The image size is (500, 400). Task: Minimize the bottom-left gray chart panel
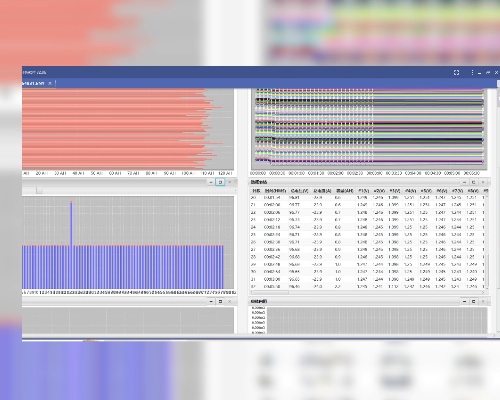[x=211, y=301]
